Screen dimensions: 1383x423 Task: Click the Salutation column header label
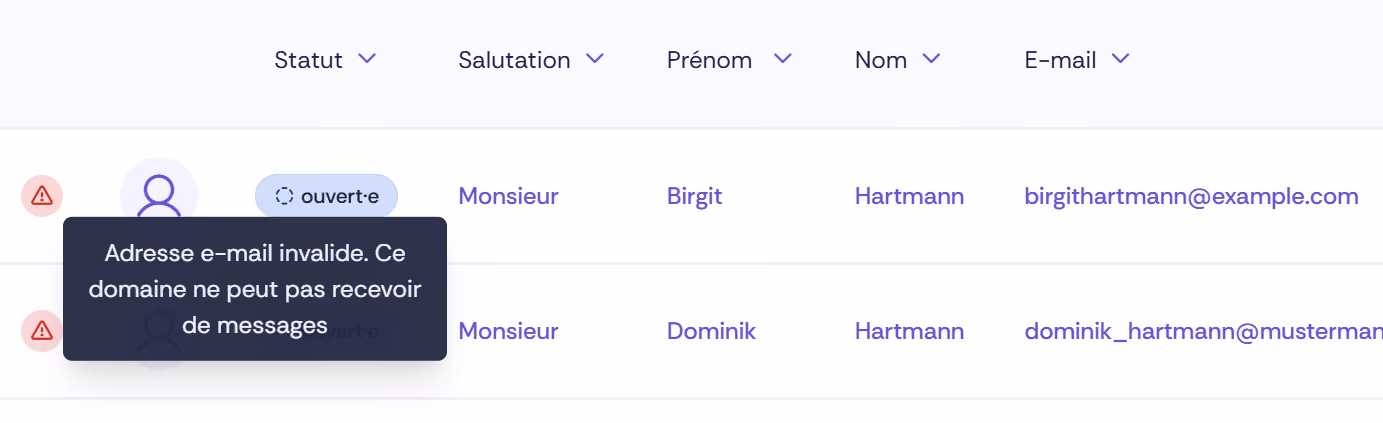pos(514,60)
